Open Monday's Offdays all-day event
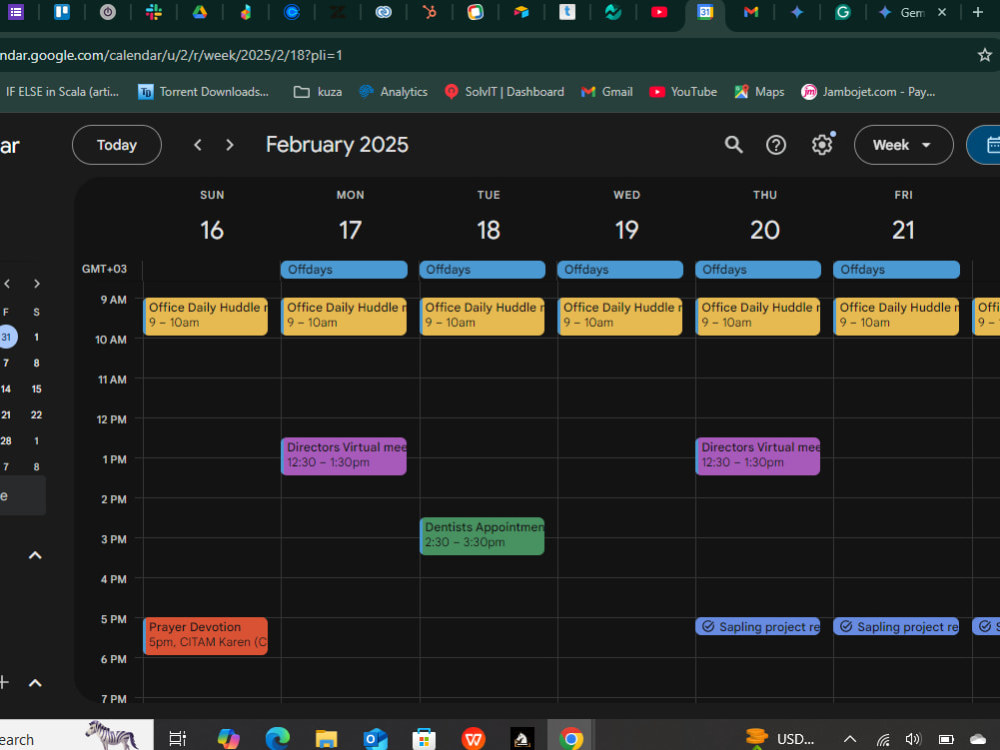 [x=344, y=270]
